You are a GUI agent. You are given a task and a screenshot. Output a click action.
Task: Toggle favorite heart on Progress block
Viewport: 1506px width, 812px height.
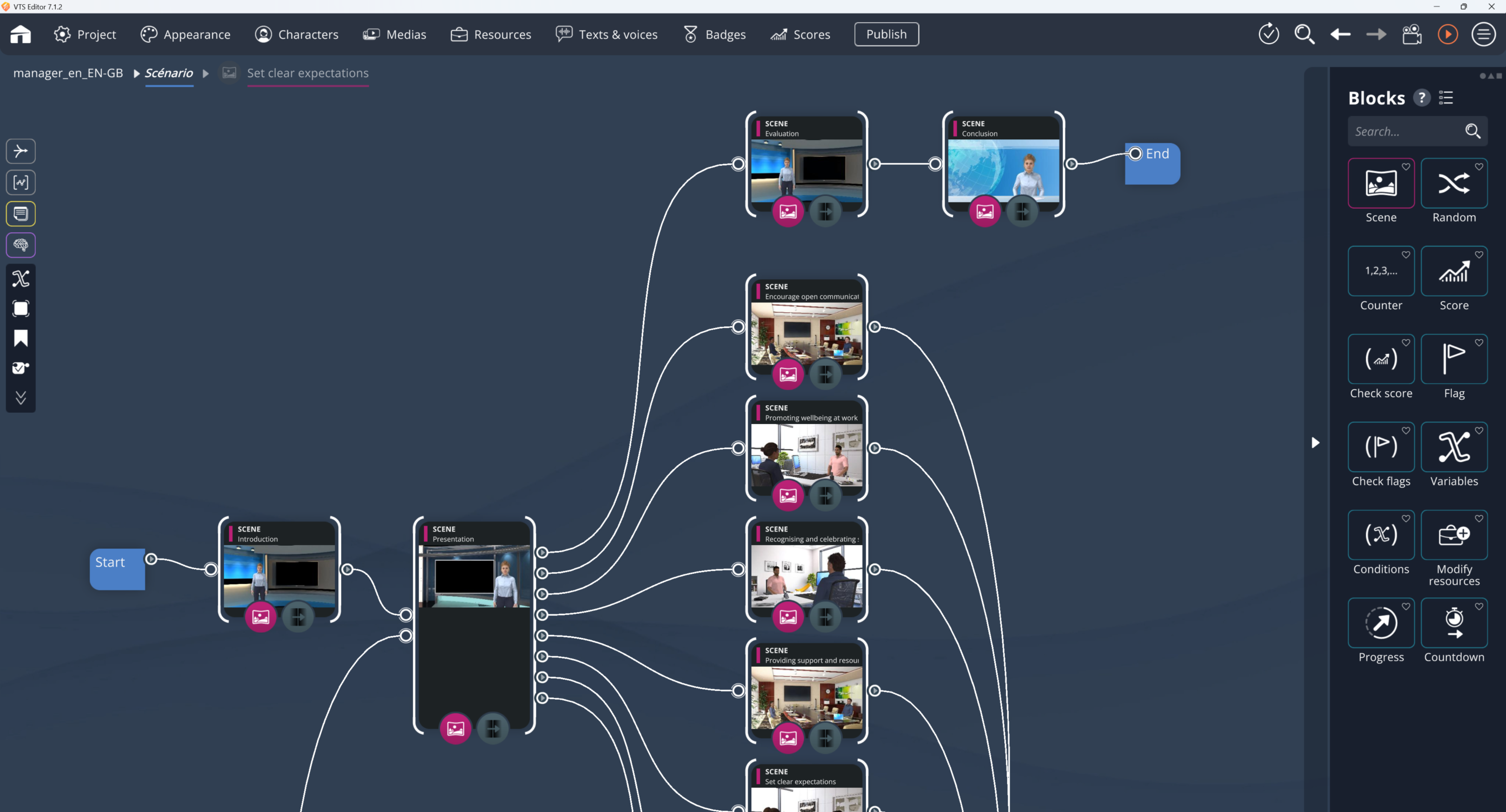[1406, 606]
